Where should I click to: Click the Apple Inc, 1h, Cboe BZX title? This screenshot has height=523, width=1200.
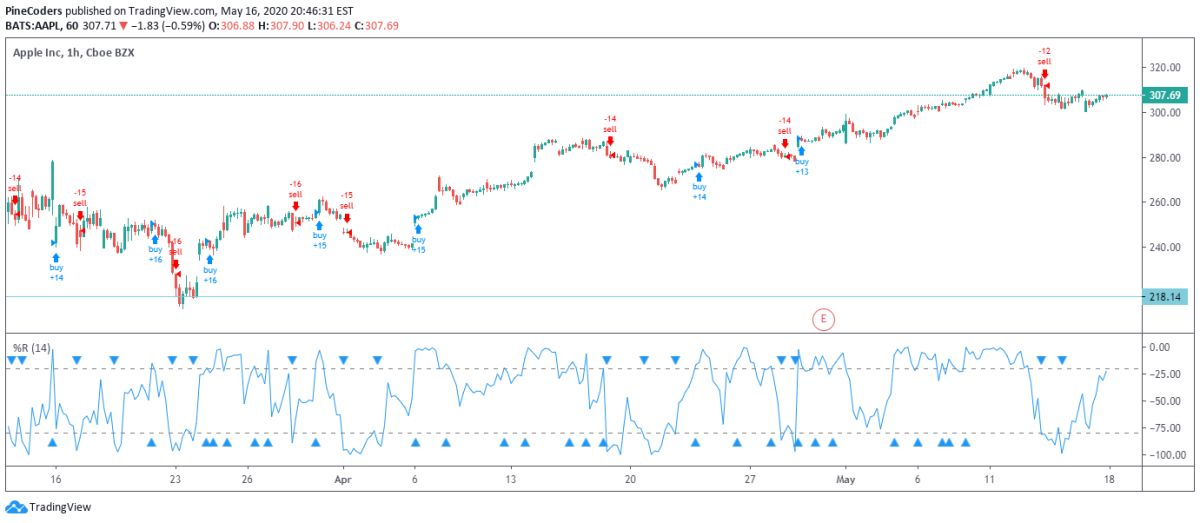(x=74, y=52)
